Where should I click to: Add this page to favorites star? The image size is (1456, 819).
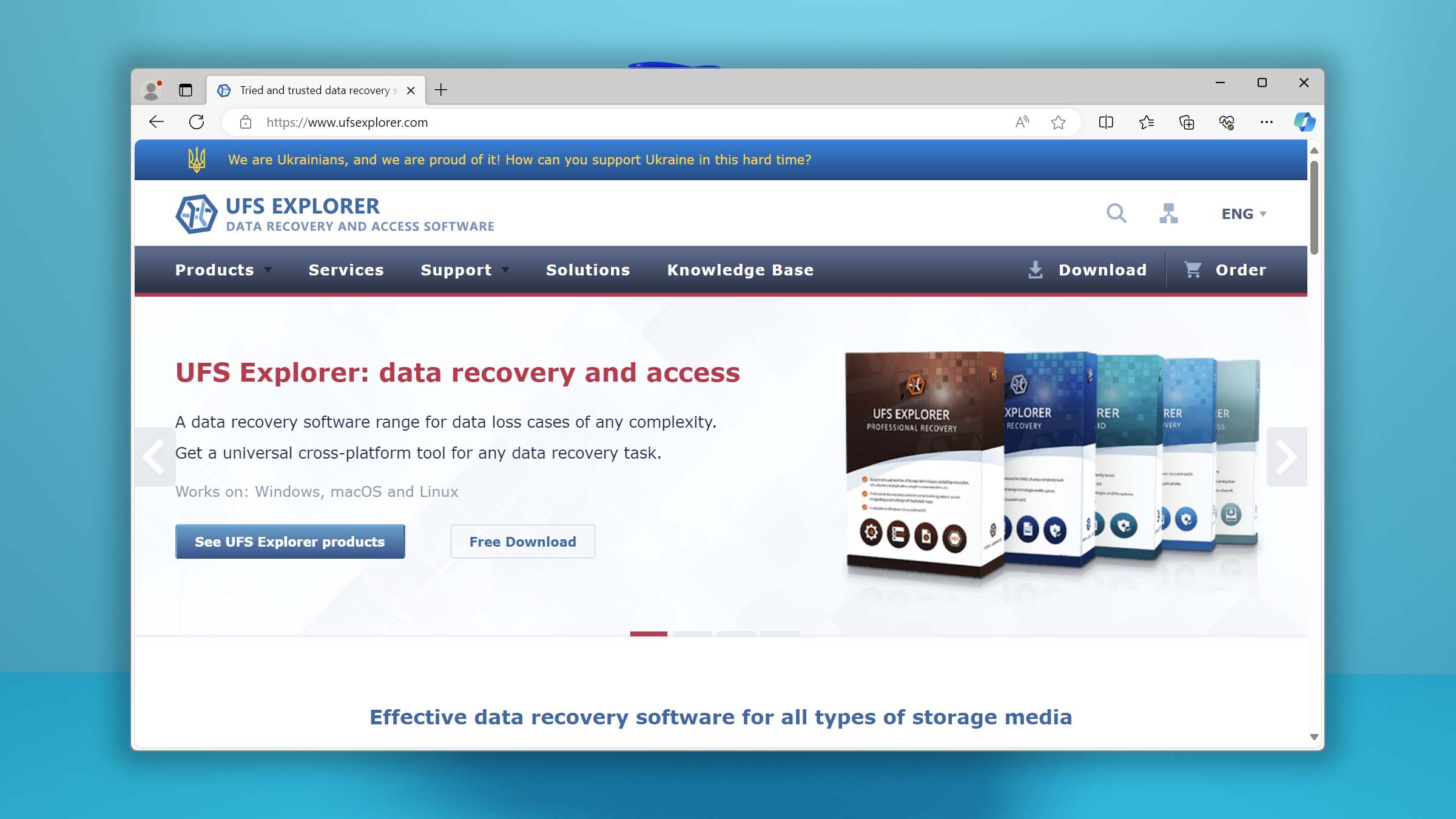(1058, 122)
